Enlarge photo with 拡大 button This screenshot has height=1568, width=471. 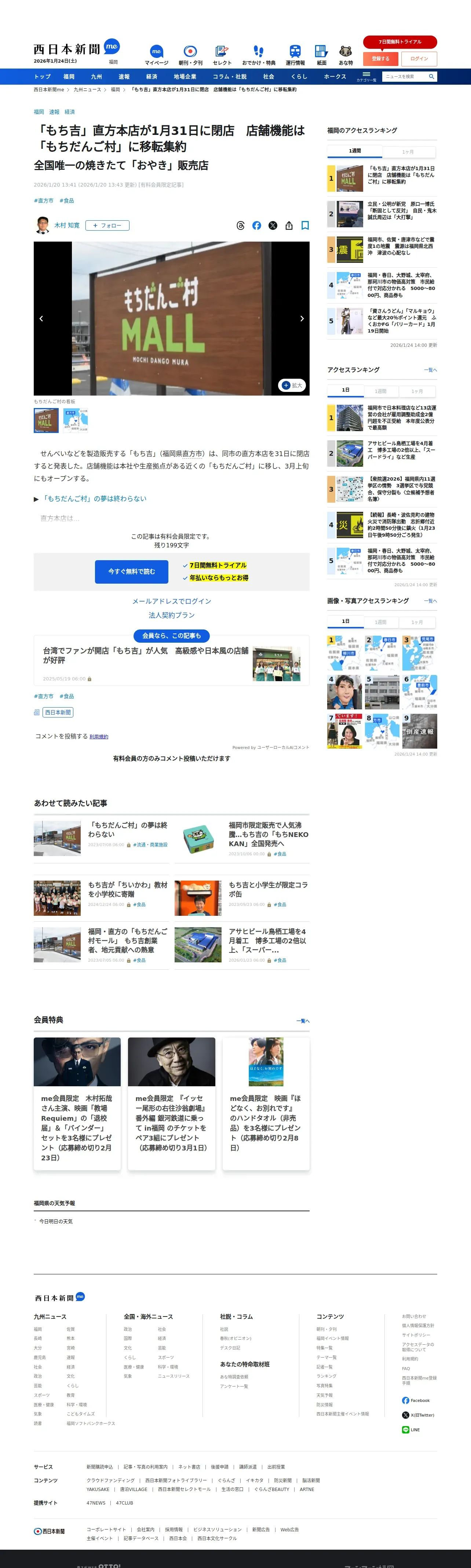click(292, 385)
